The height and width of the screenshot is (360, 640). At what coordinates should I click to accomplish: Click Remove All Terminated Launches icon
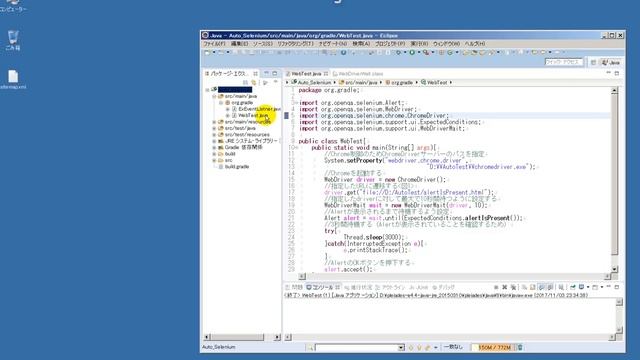click(x=513, y=287)
